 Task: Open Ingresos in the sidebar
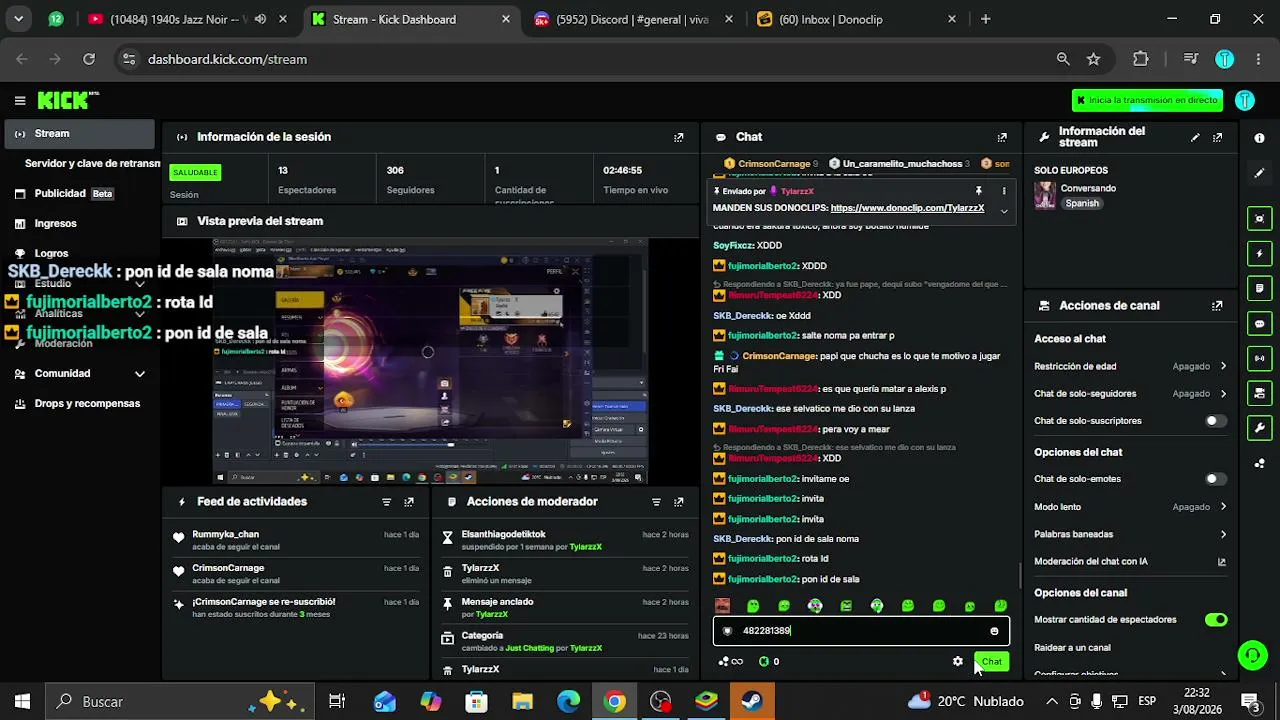coord(80,224)
